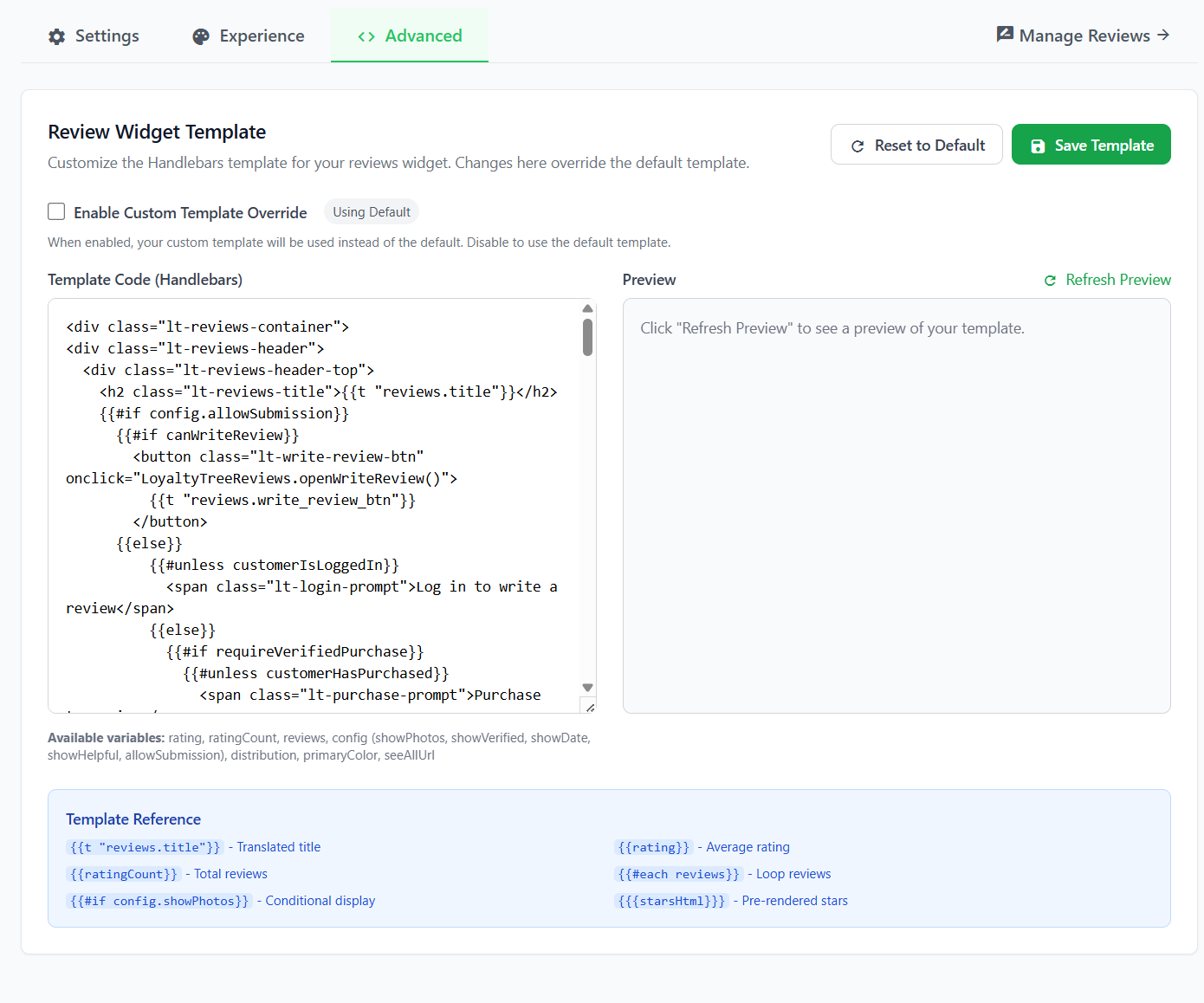Click the Using Default status badge
This screenshot has width=1204, height=1003.
[x=372, y=212]
